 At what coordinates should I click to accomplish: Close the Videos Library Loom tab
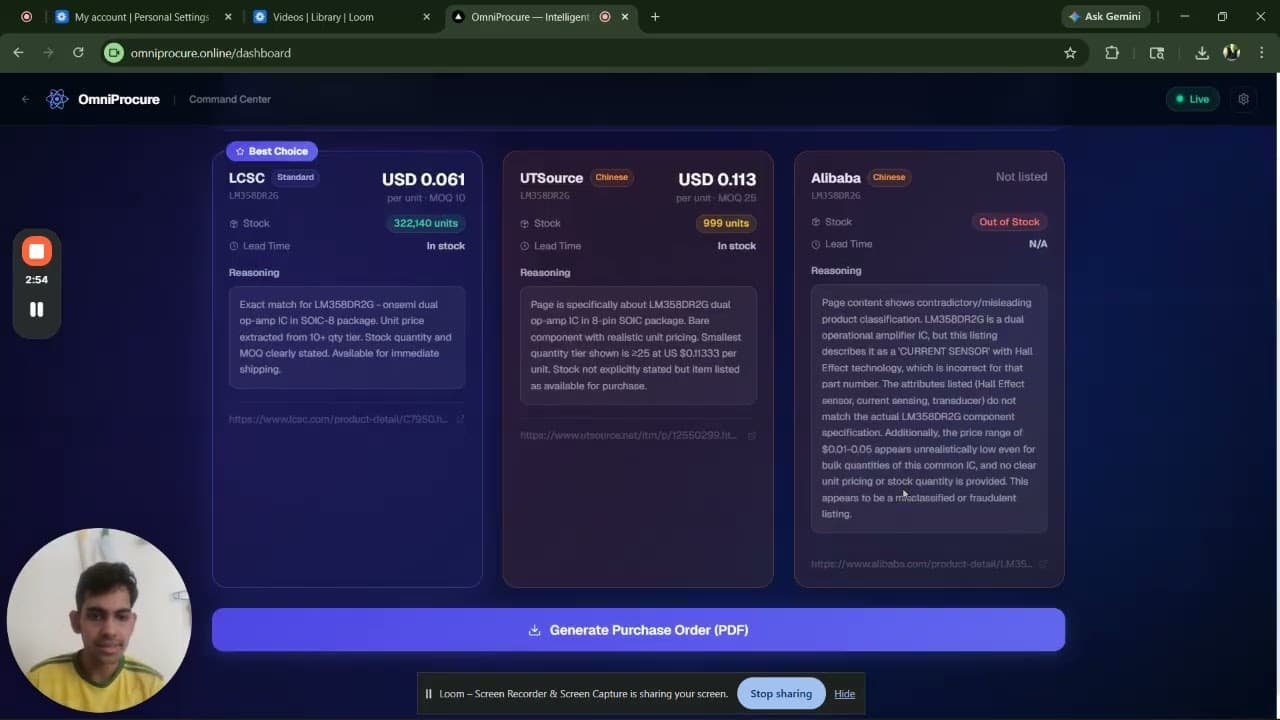coord(426,17)
